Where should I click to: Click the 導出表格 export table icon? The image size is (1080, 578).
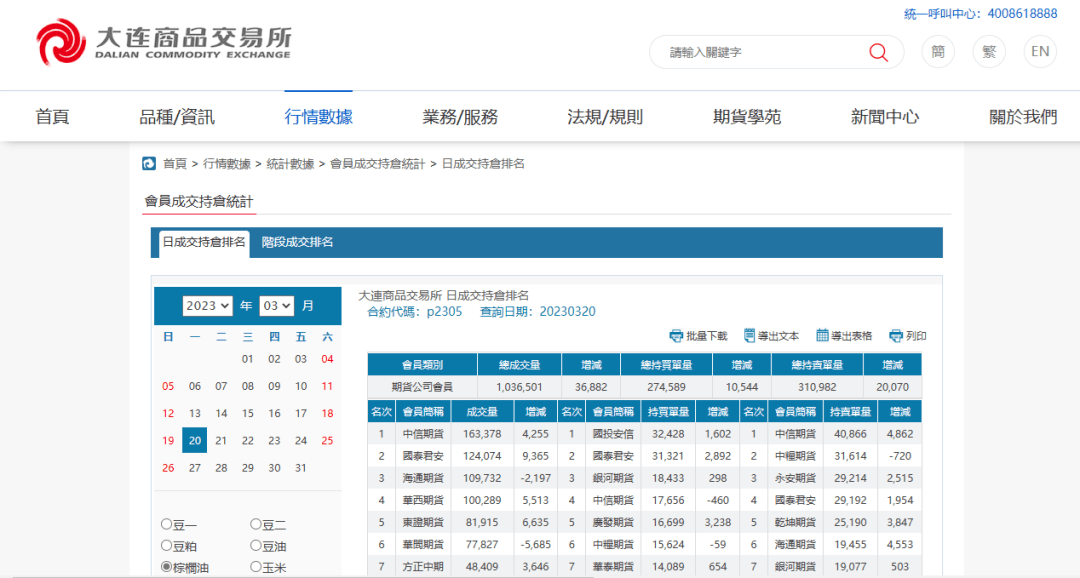(823, 336)
